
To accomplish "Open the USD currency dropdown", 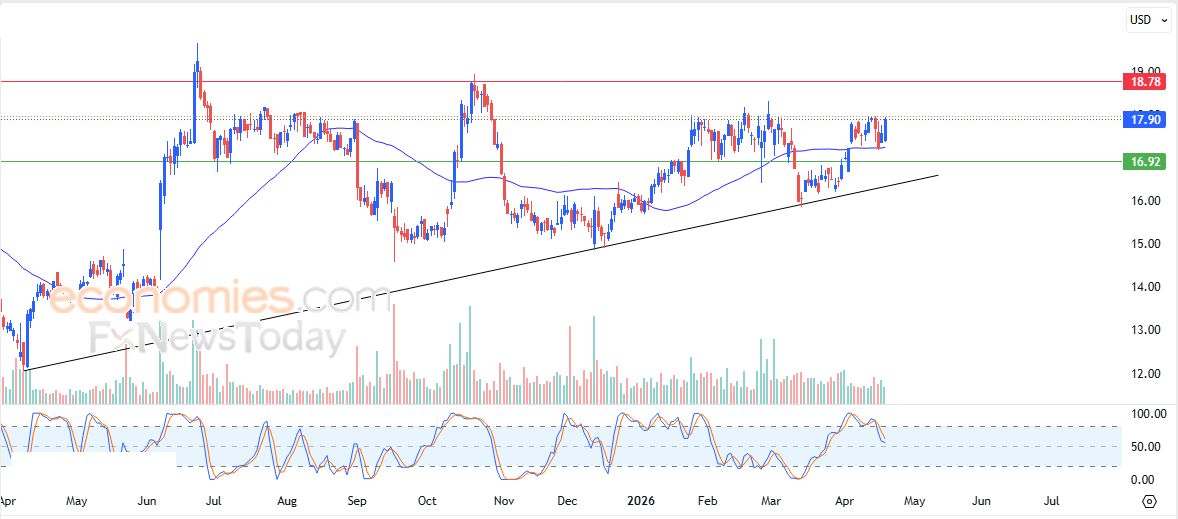I will point(1145,19).
